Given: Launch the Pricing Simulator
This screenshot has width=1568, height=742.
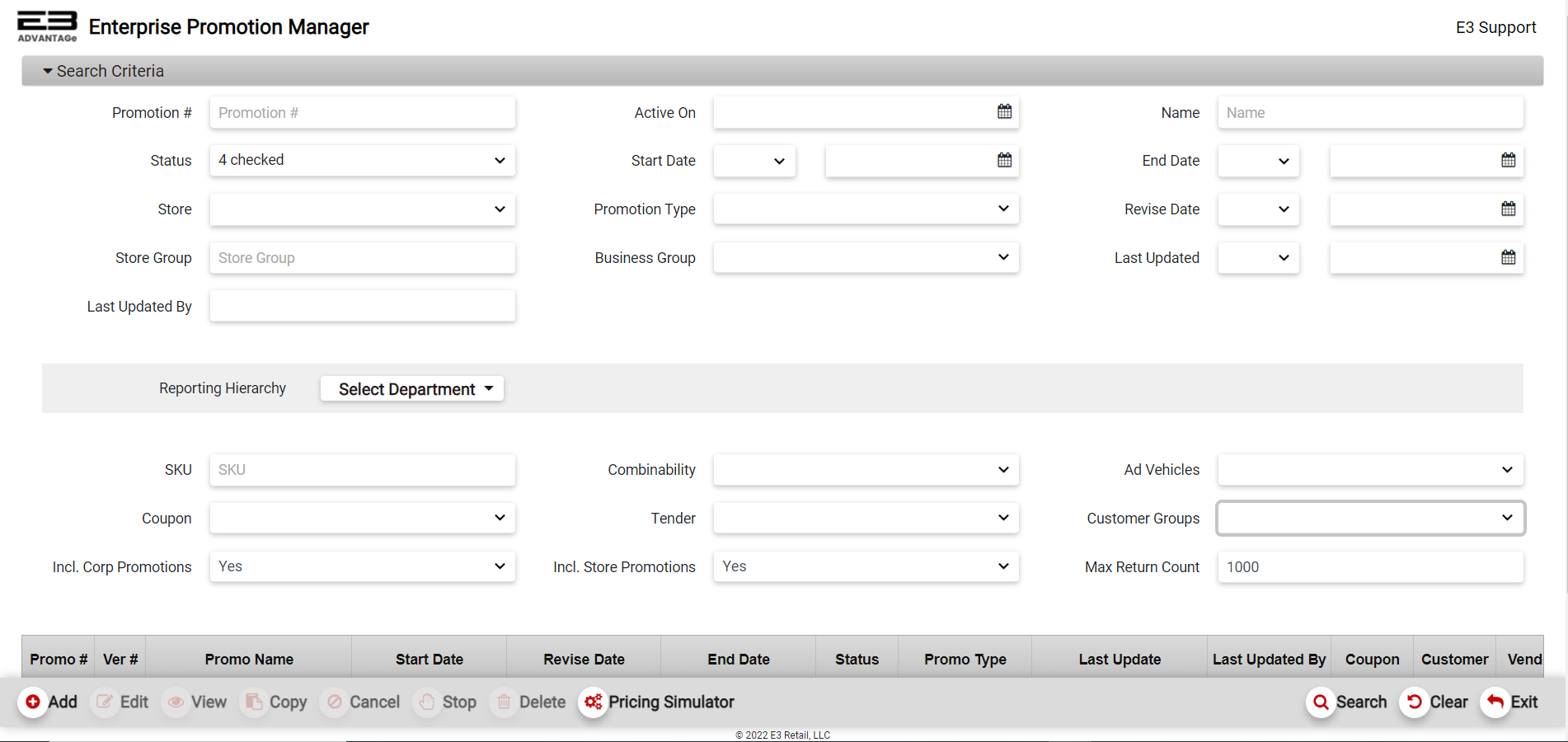Looking at the screenshot, I should [x=658, y=702].
